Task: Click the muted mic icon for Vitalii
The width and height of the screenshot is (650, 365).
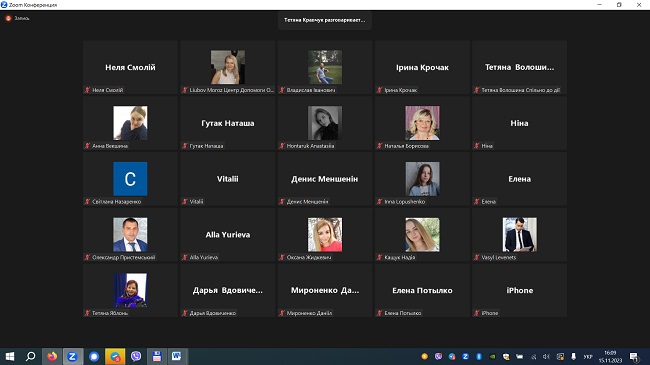Action: click(185, 202)
